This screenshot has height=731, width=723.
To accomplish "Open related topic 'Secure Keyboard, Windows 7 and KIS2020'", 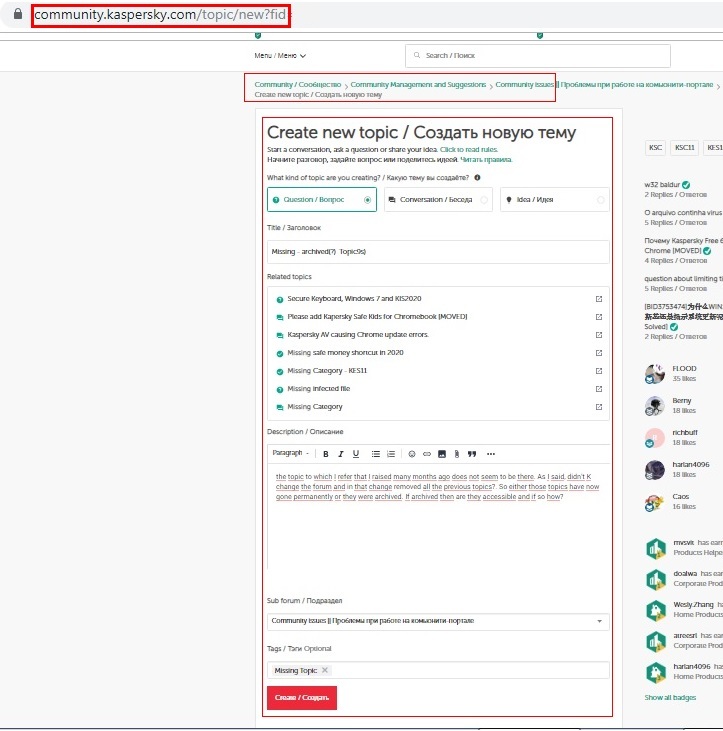I will click(x=354, y=299).
